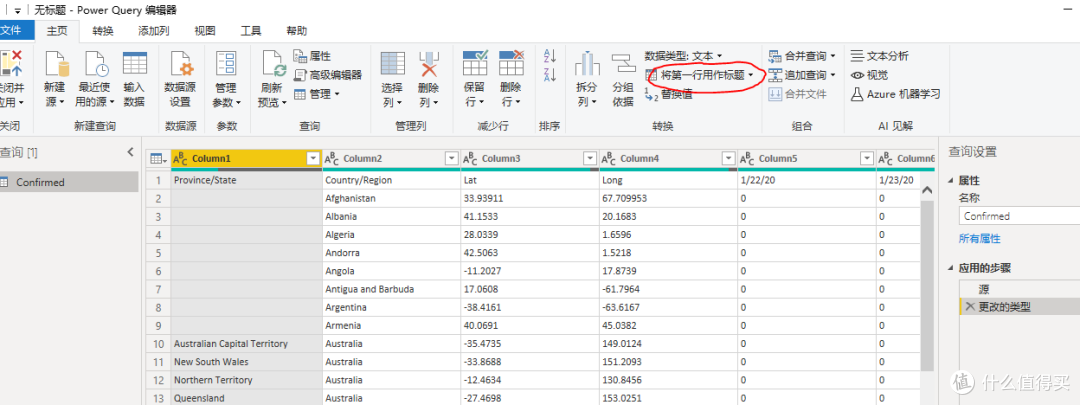Select the Column4 header
The height and width of the screenshot is (405, 1080).
(x=669, y=159)
